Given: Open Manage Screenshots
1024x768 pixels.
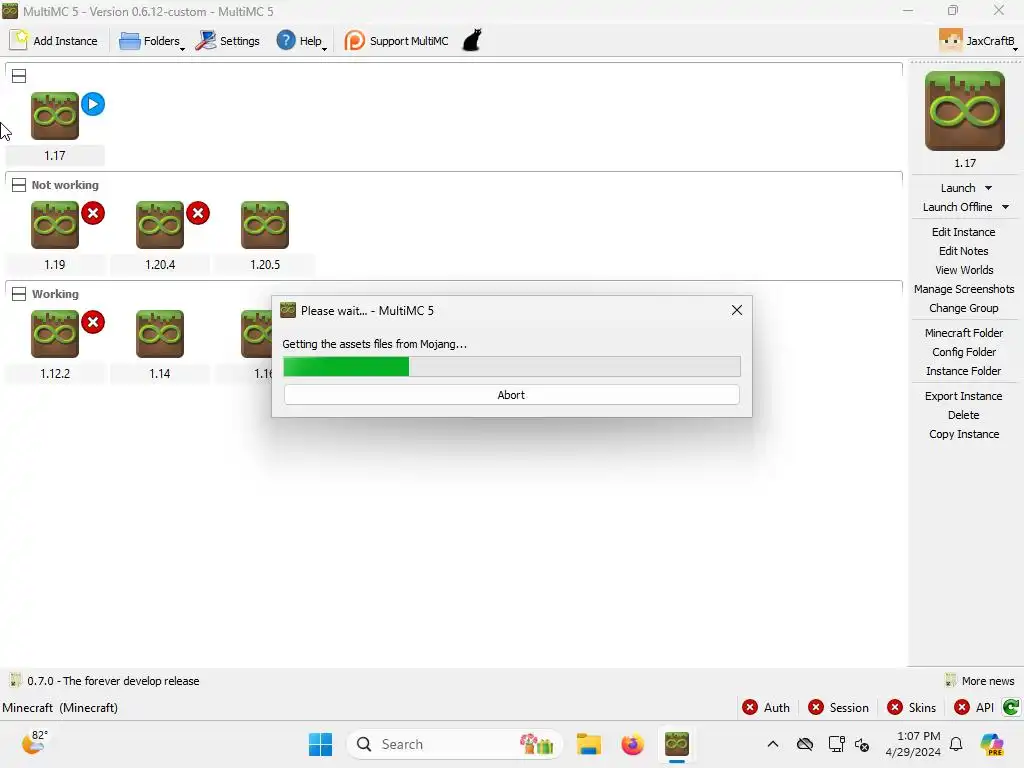Looking at the screenshot, I should pos(963,289).
